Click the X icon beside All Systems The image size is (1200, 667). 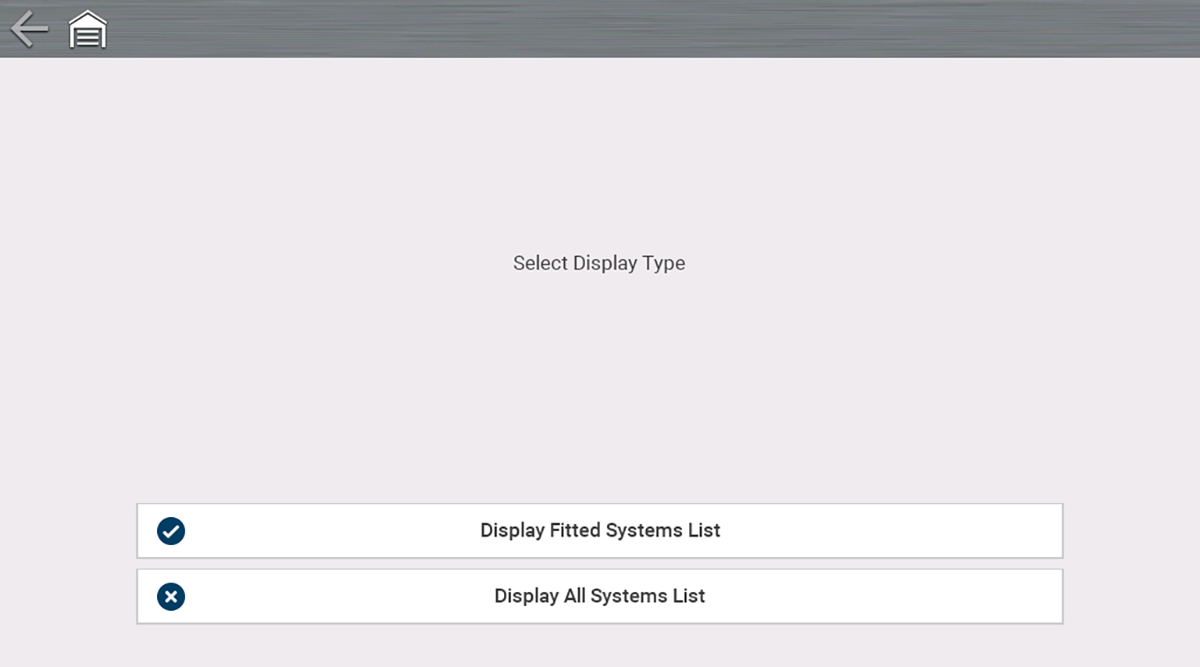tap(171, 597)
